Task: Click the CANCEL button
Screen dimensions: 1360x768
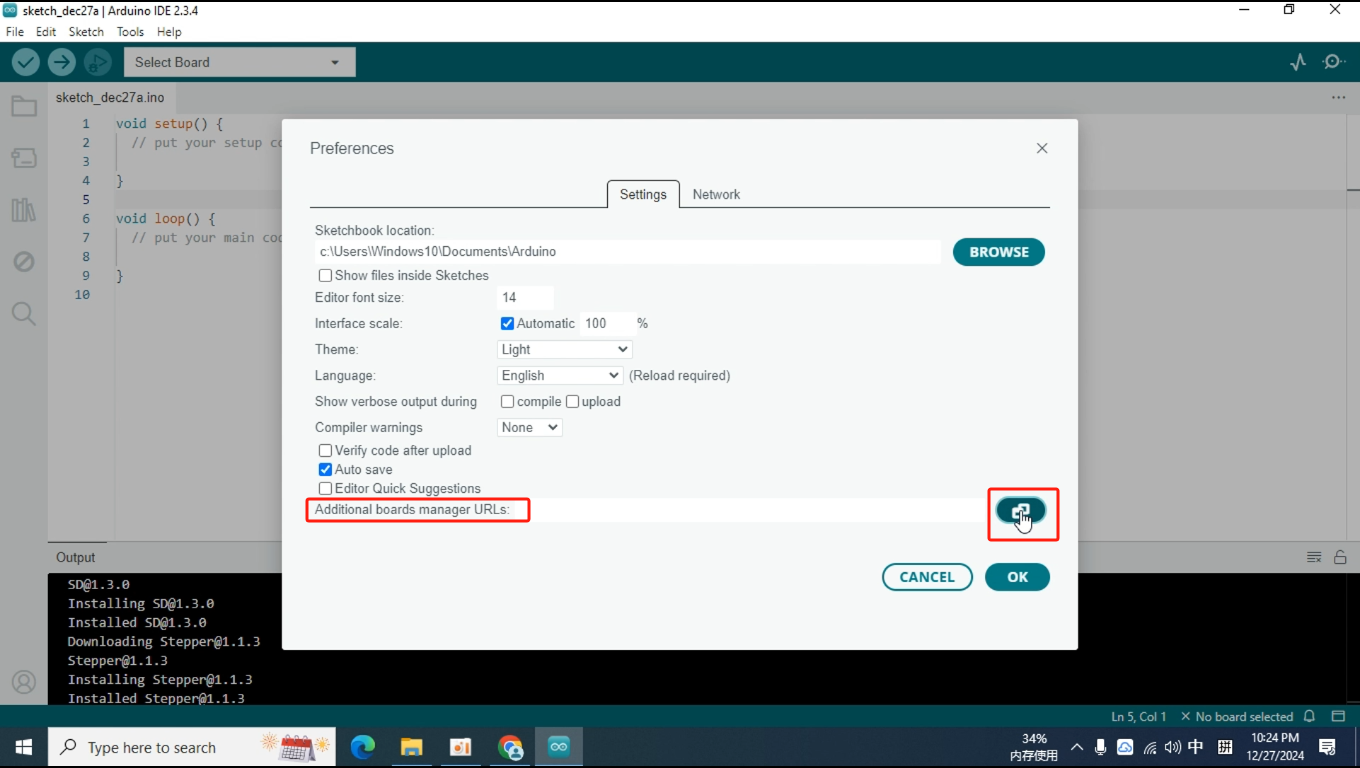Action: 927,577
